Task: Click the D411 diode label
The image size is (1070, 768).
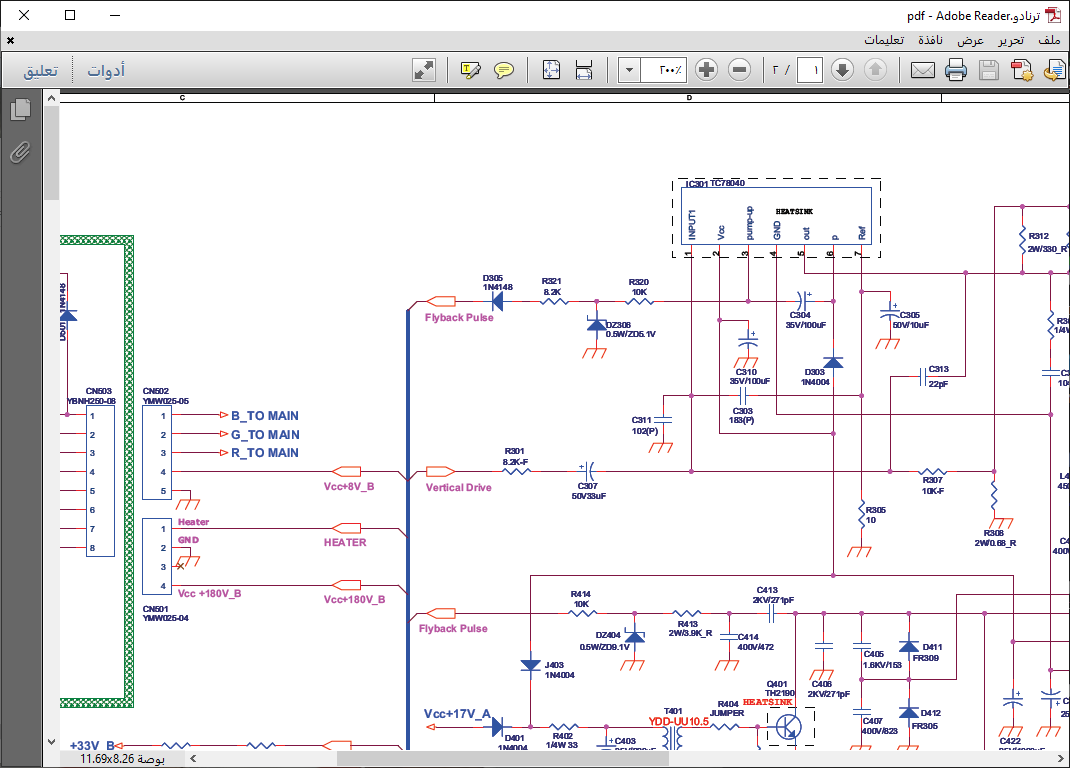Action: tap(932, 647)
